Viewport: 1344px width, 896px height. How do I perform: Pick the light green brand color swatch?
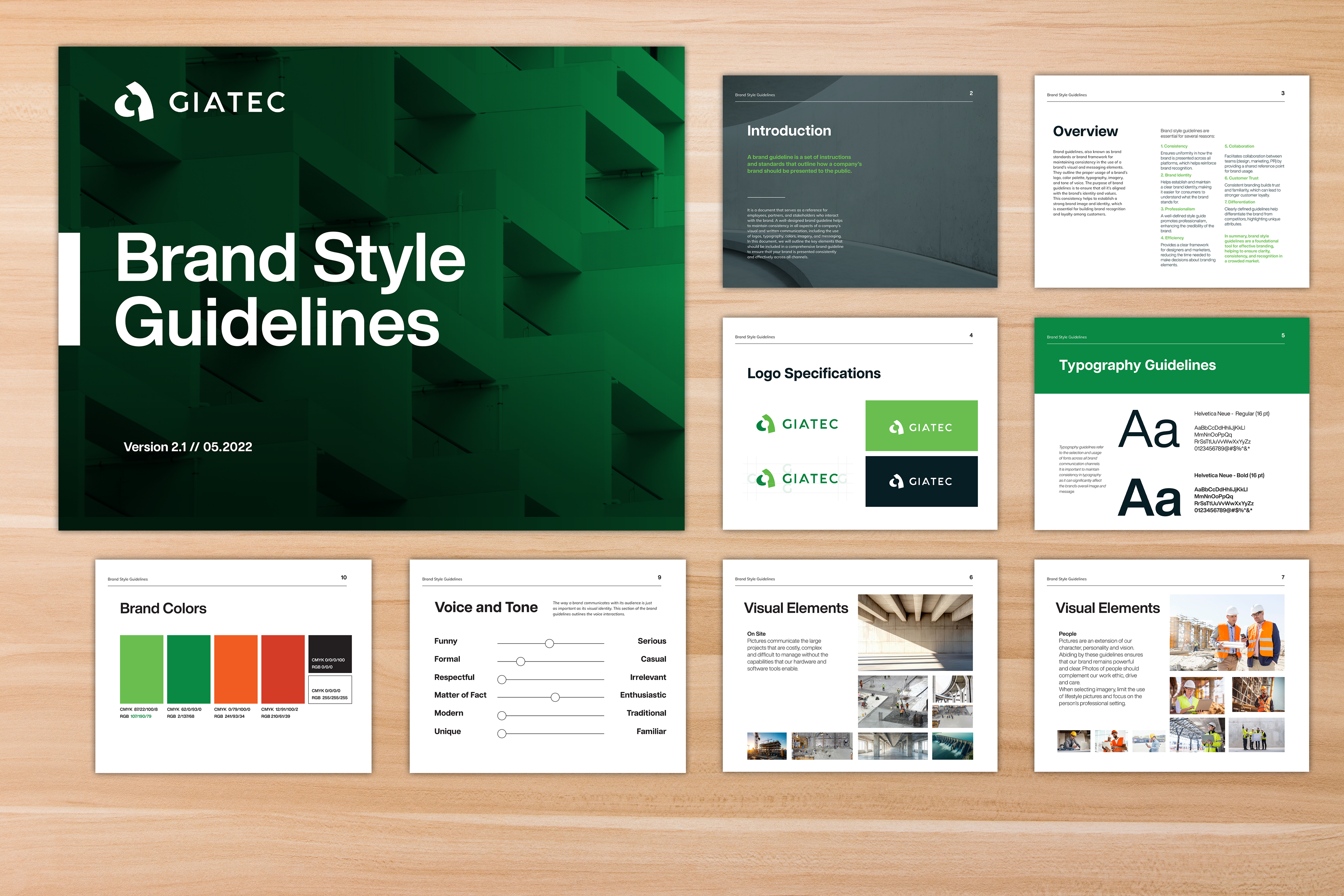pos(142,669)
